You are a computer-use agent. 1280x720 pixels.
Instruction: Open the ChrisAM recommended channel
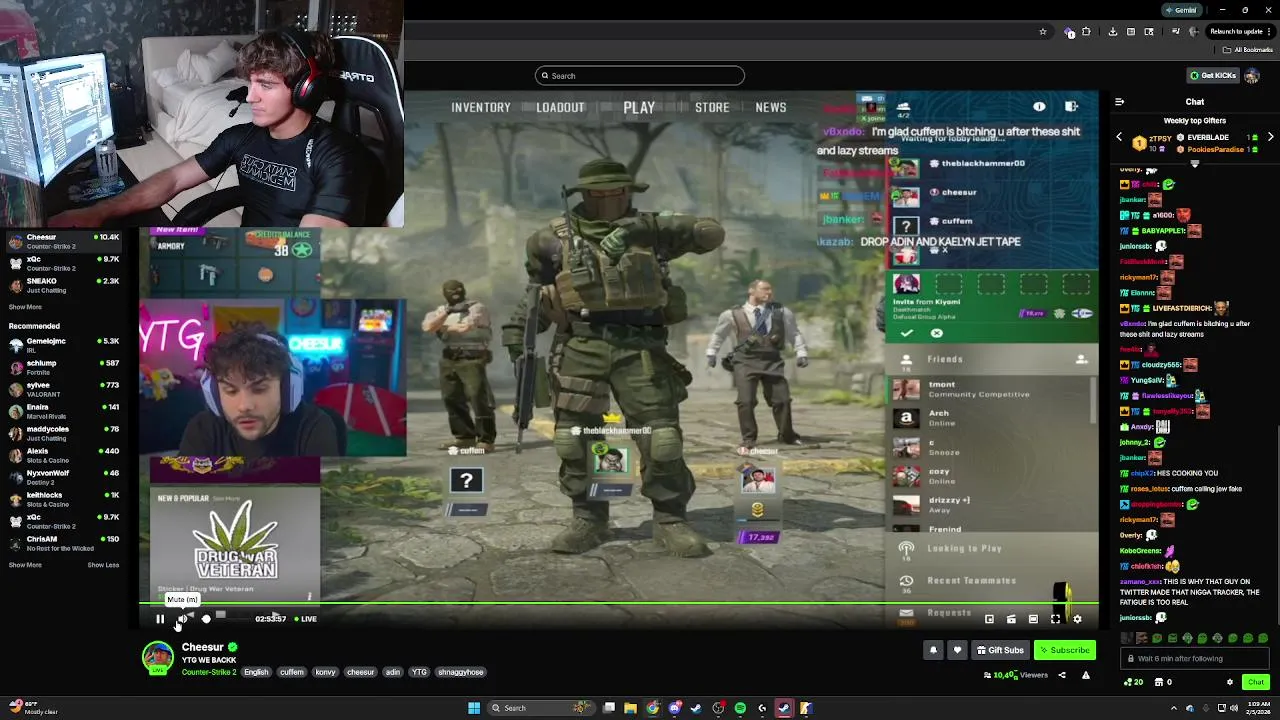64,543
